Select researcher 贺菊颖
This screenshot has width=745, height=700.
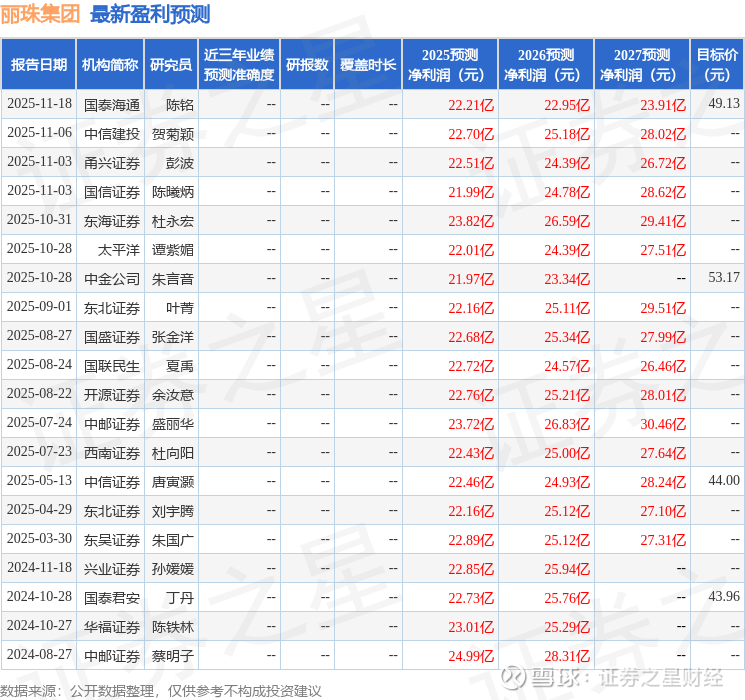172,134
